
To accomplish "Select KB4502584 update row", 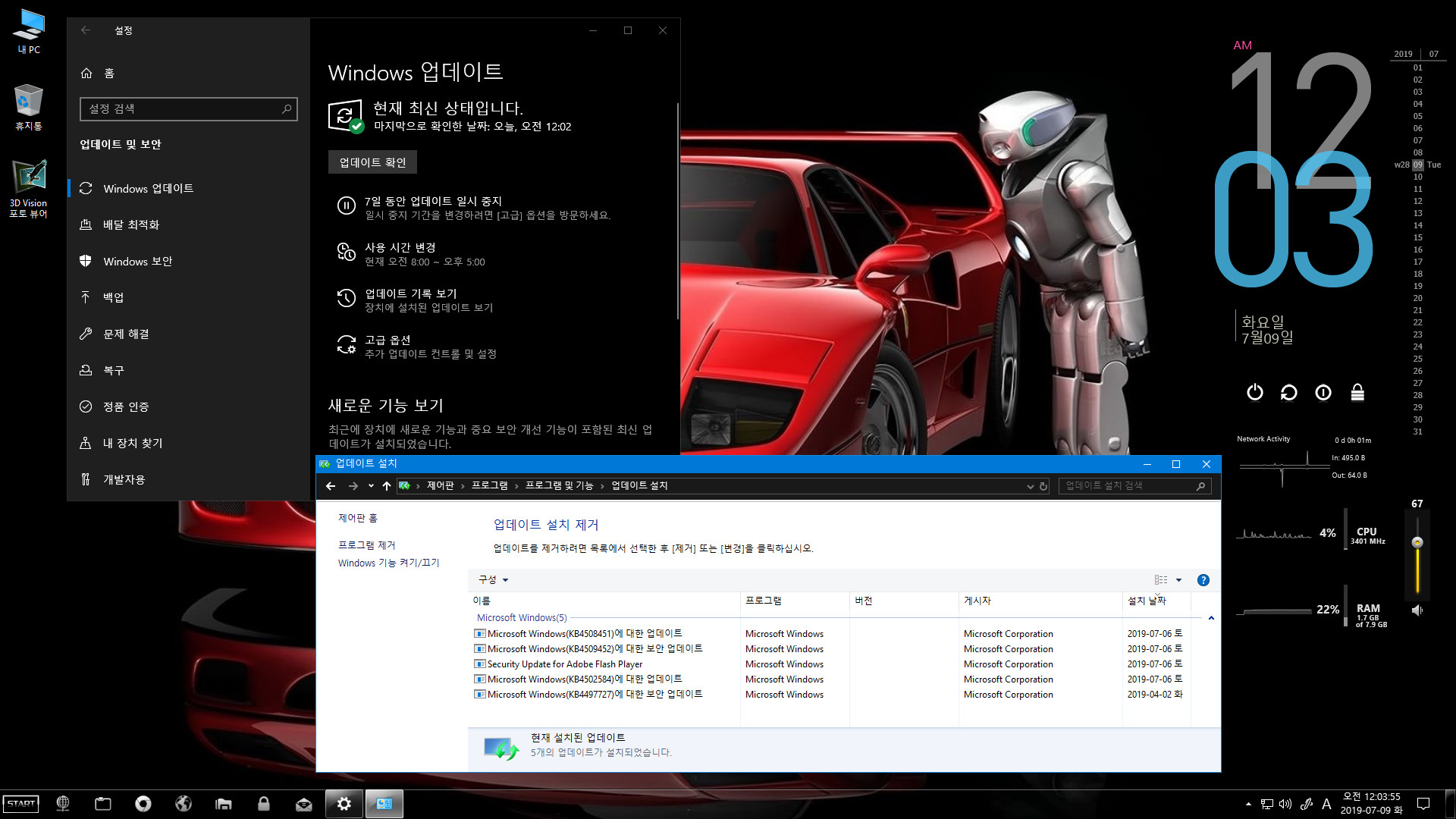I will click(x=829, y=679).
